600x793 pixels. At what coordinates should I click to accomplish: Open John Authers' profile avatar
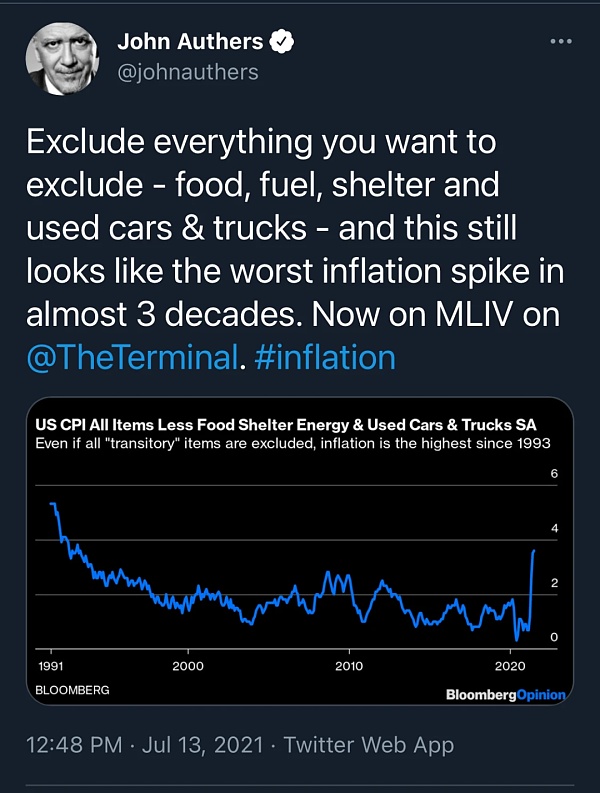pos(64,59)
